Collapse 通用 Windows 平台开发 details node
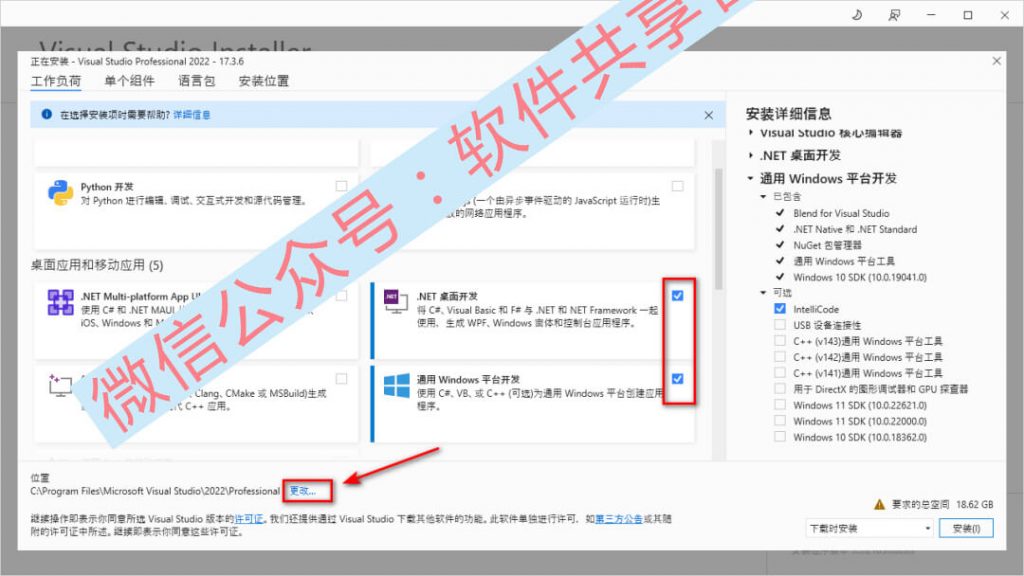 (750, 178)
